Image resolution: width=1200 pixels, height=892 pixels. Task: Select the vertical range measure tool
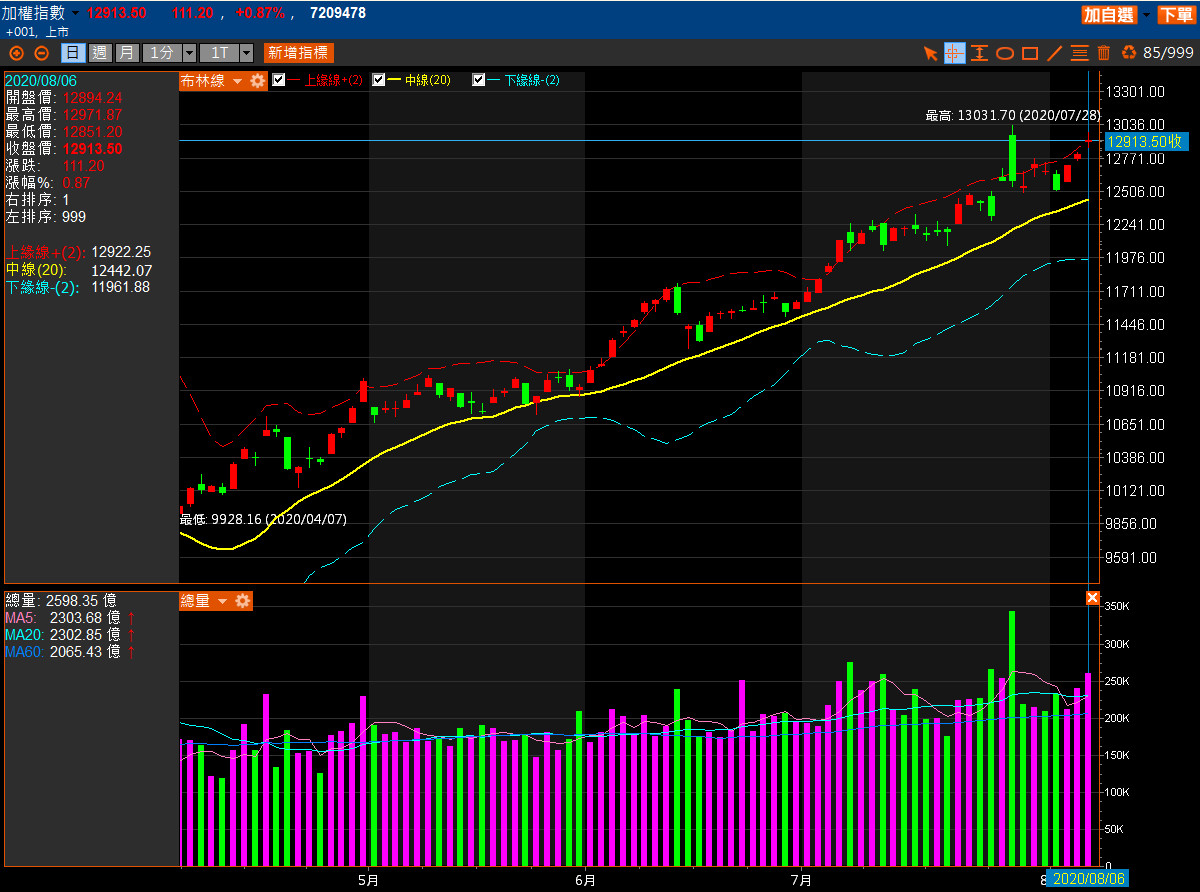pyautogui.click(x=980, y=53)
